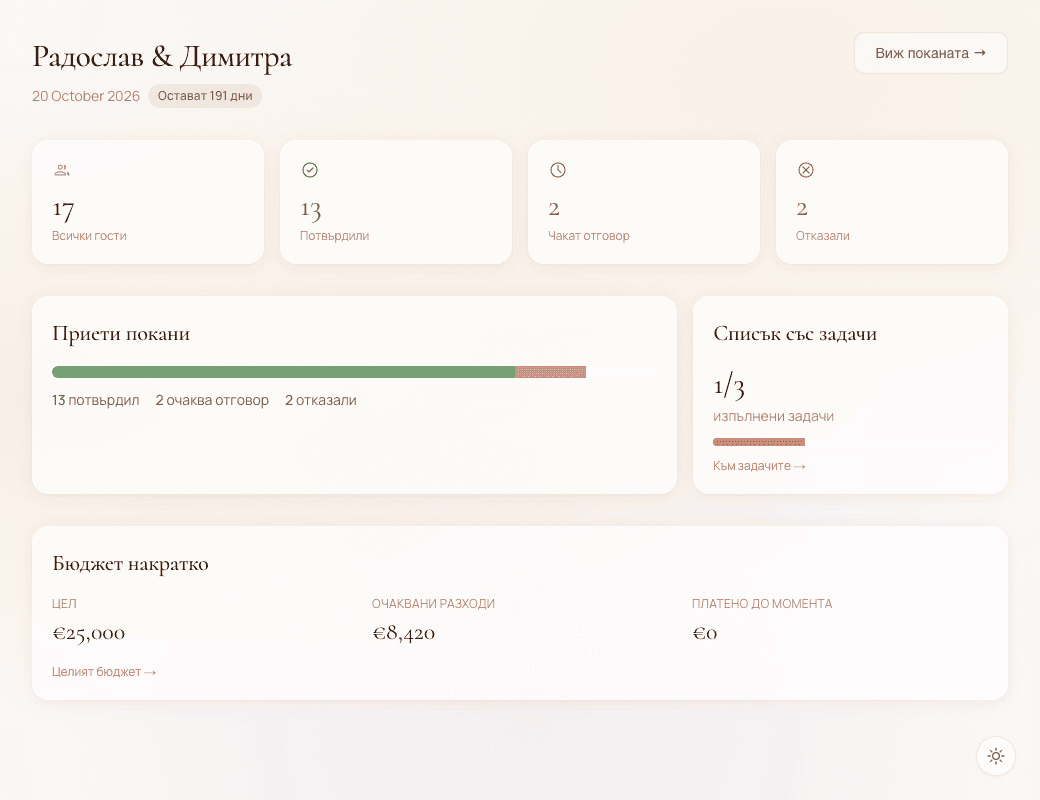Click the ОЧАКВАНИ РАЗХОДИ label
Screen dimensions: 1040x800
click(x=433, y=604)
